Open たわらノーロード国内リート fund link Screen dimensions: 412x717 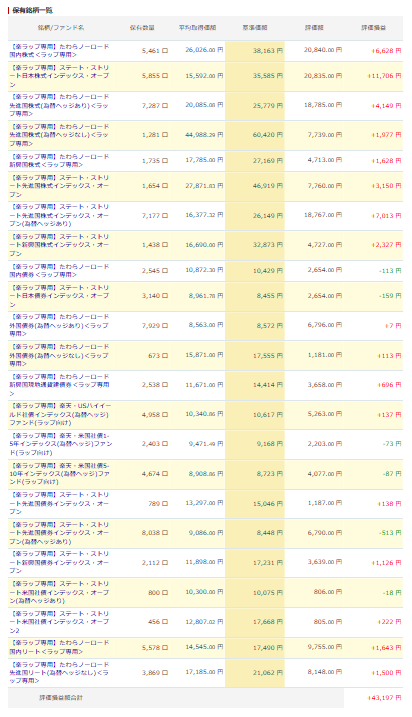(x=59, y=647)
